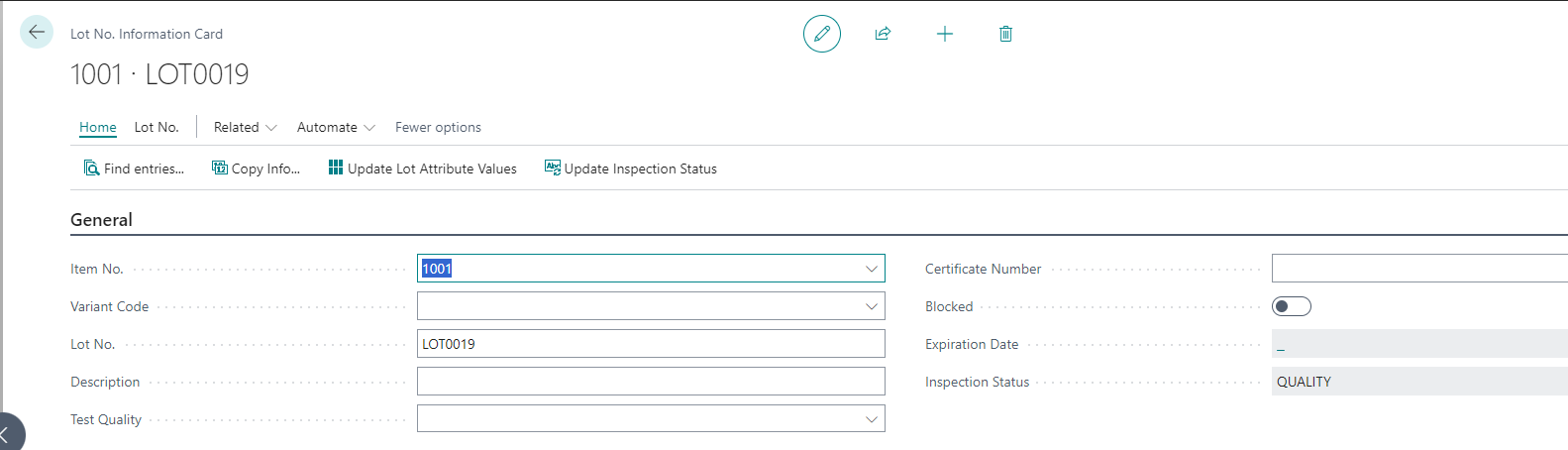Focus the Lot No. input field
This screenshot has height=450, width=1568.
tap(651, 344)
